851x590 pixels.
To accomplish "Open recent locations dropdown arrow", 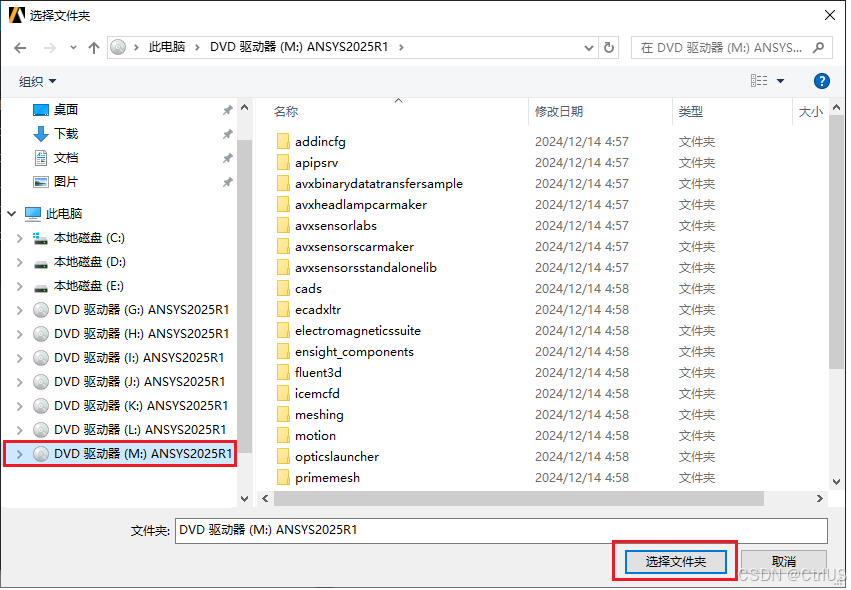I will click(73, 48).
